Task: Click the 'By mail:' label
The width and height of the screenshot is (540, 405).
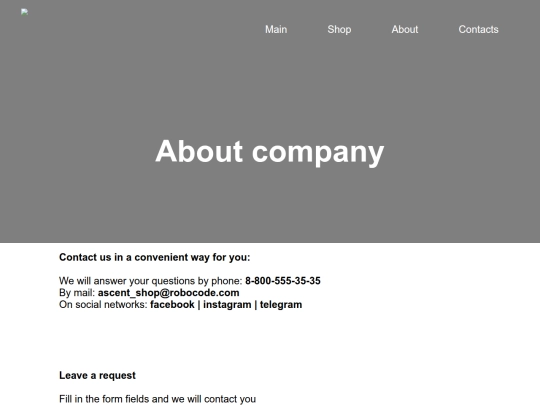Action: (77, 293)
